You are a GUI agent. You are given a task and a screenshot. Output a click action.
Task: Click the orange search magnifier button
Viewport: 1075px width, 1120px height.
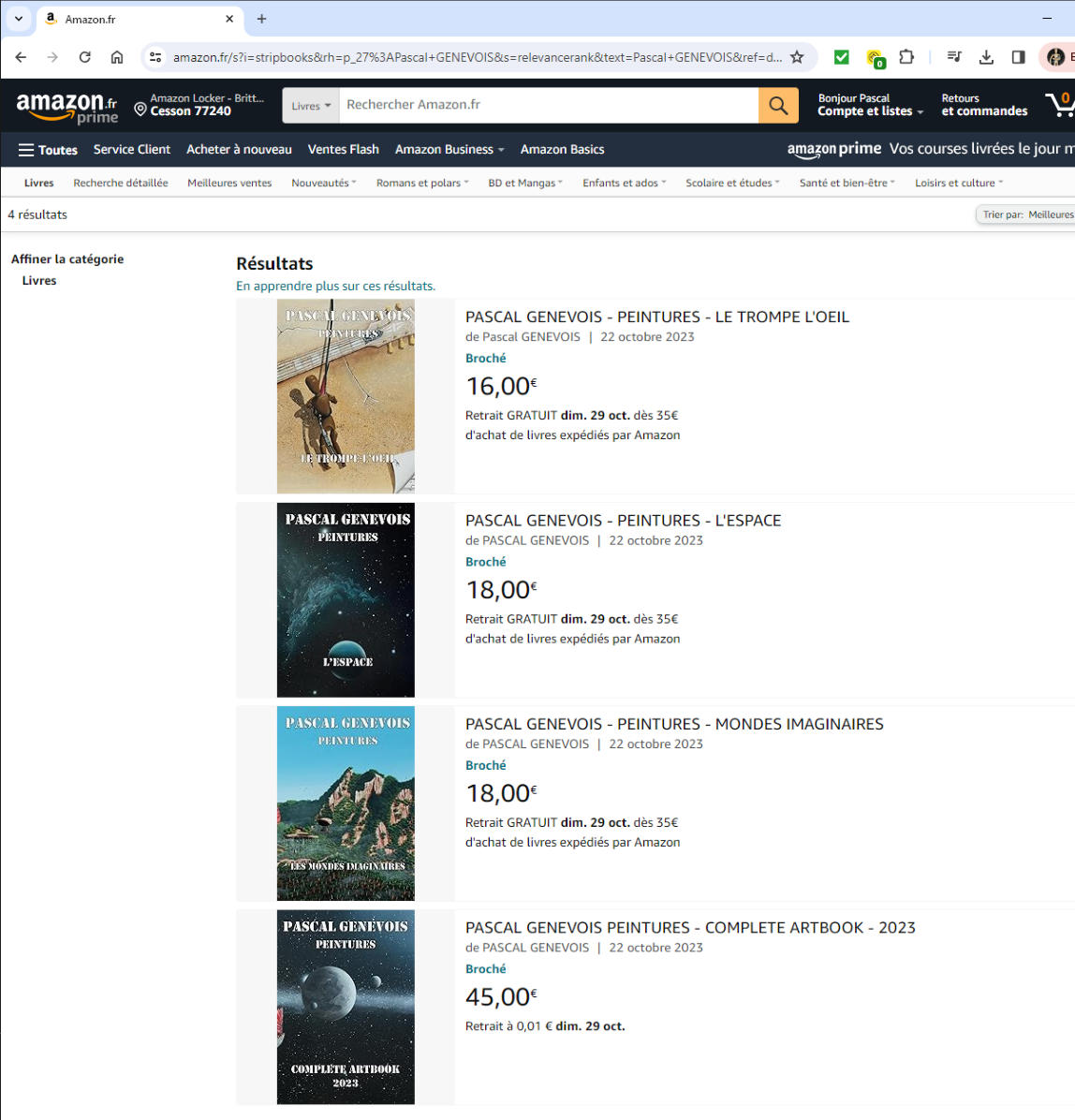[x=778, y=105]
